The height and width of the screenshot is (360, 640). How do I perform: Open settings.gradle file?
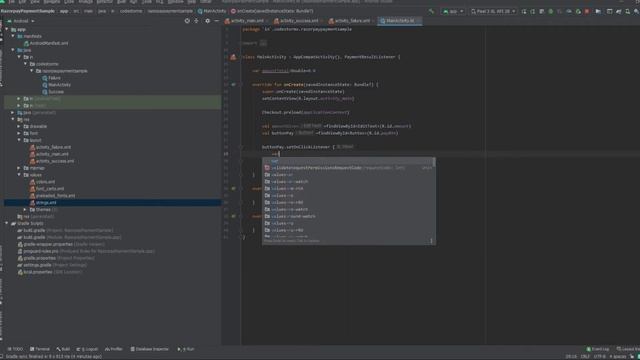[52, 265]
